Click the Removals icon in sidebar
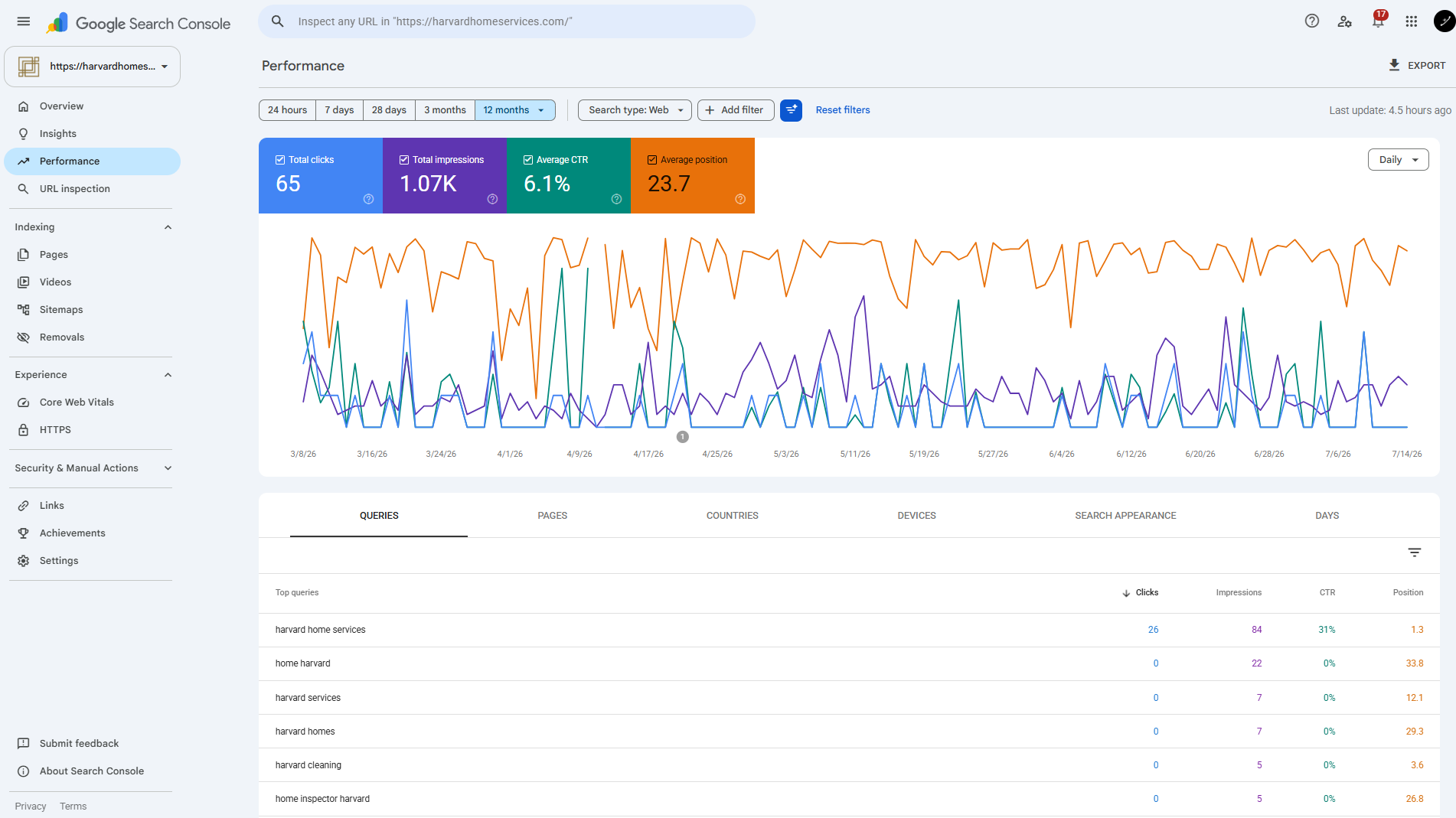The height and width of the screenshot is (818, 1456). pos(24,337)
